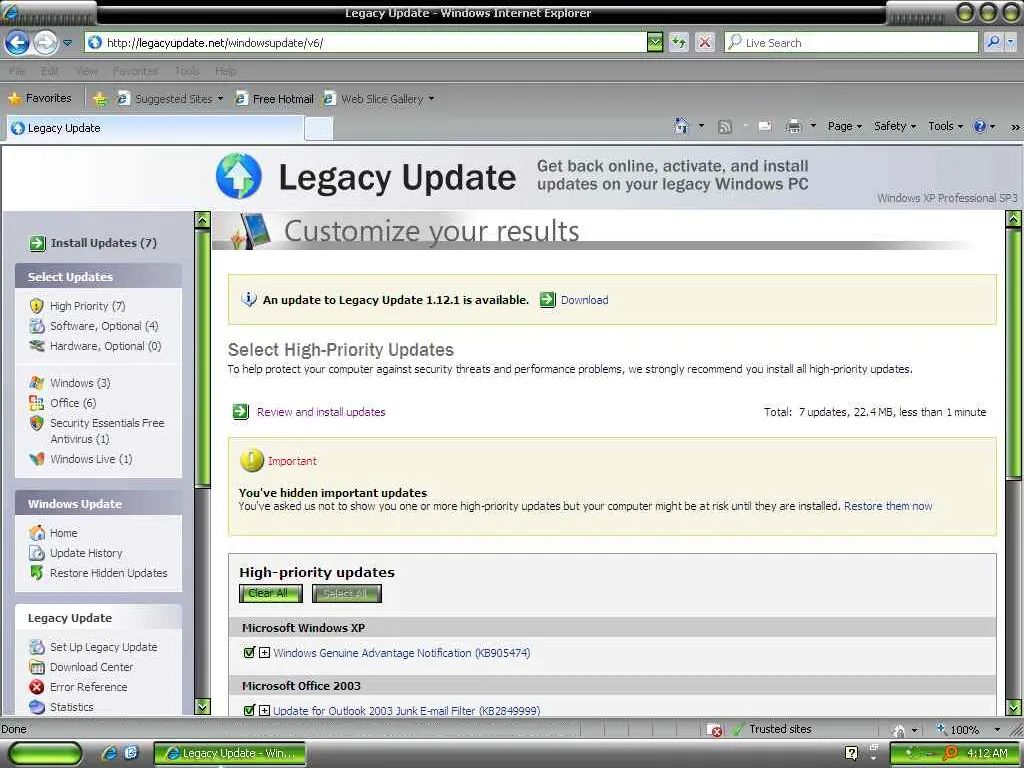Open the Suggested Sites dropdown
Viewport: 1024px width, 768px height.
220,99
